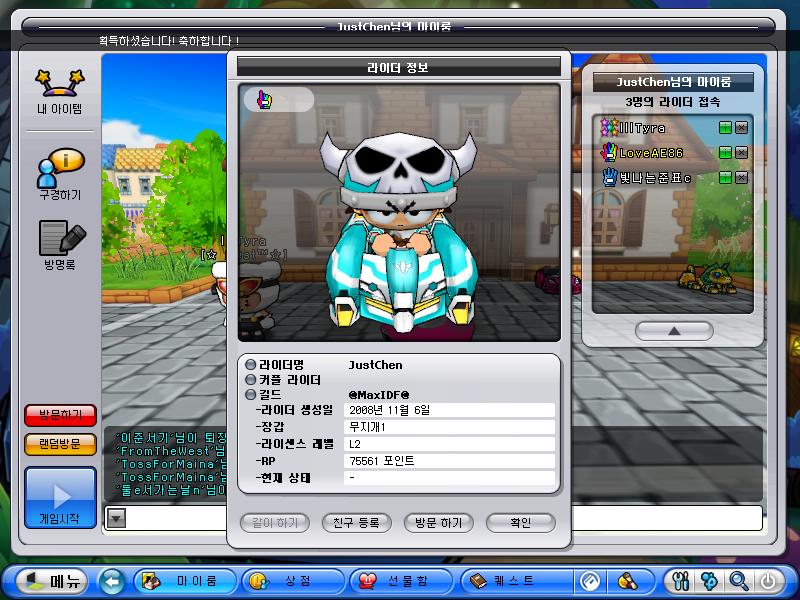
Task: Open search with the magnifier icon
Action: [739, 581]
